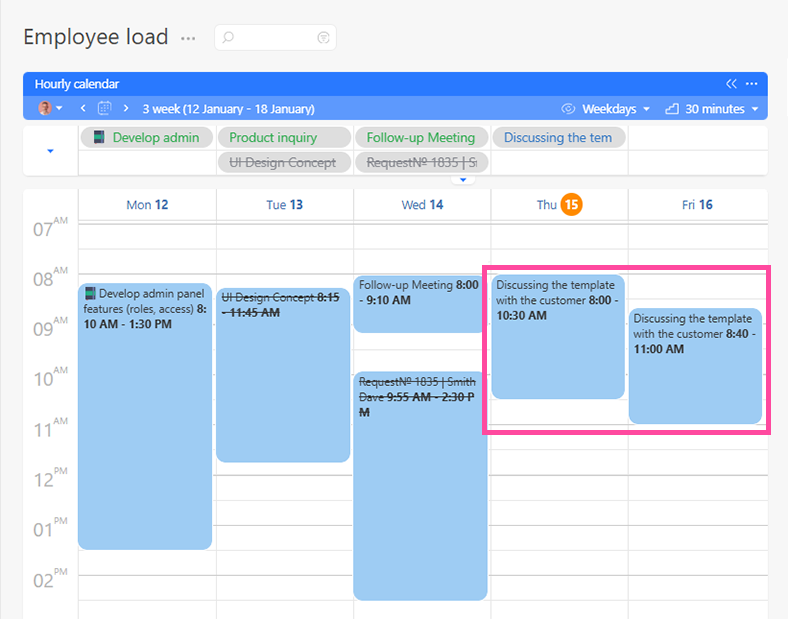Expand all-day section using the small center arrow
This screenshot has width=788, height=619.
coord(461,181)
